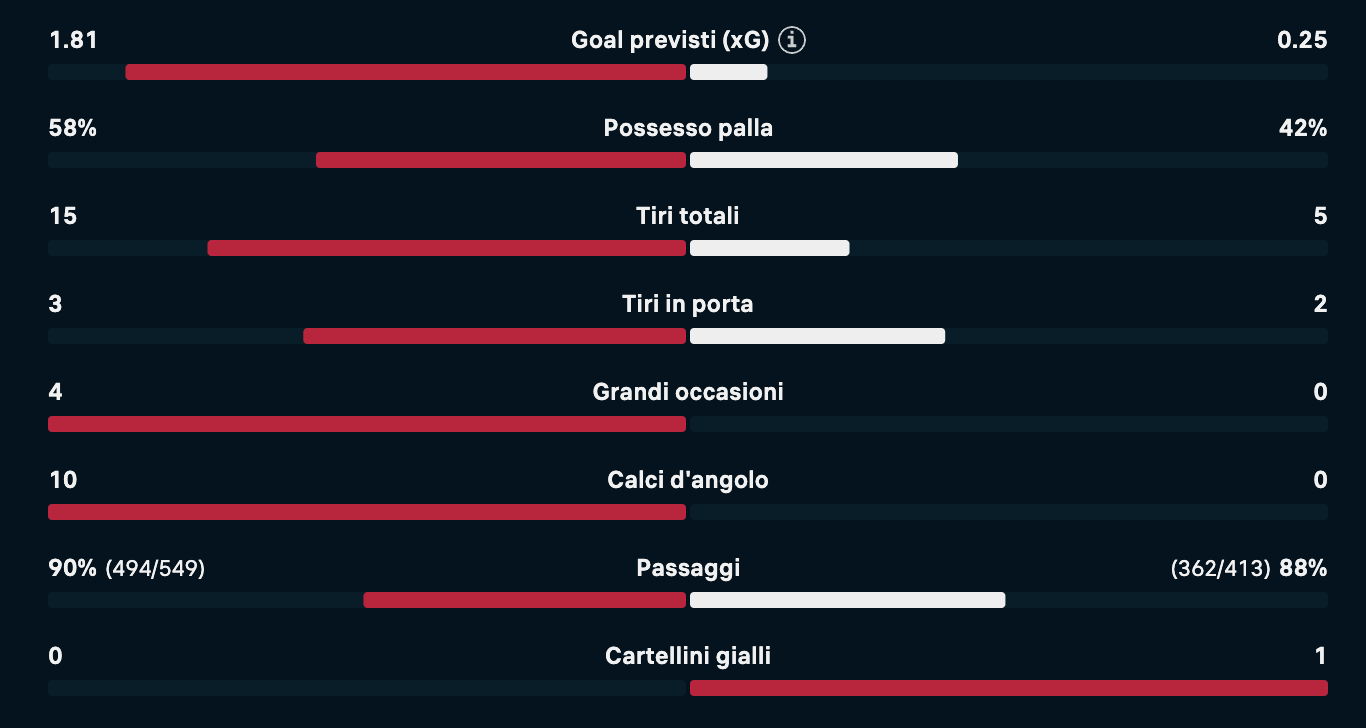Select the Goal previsti (xG) label
Viewport: 1366px width, 728px height.
[670, 40]
